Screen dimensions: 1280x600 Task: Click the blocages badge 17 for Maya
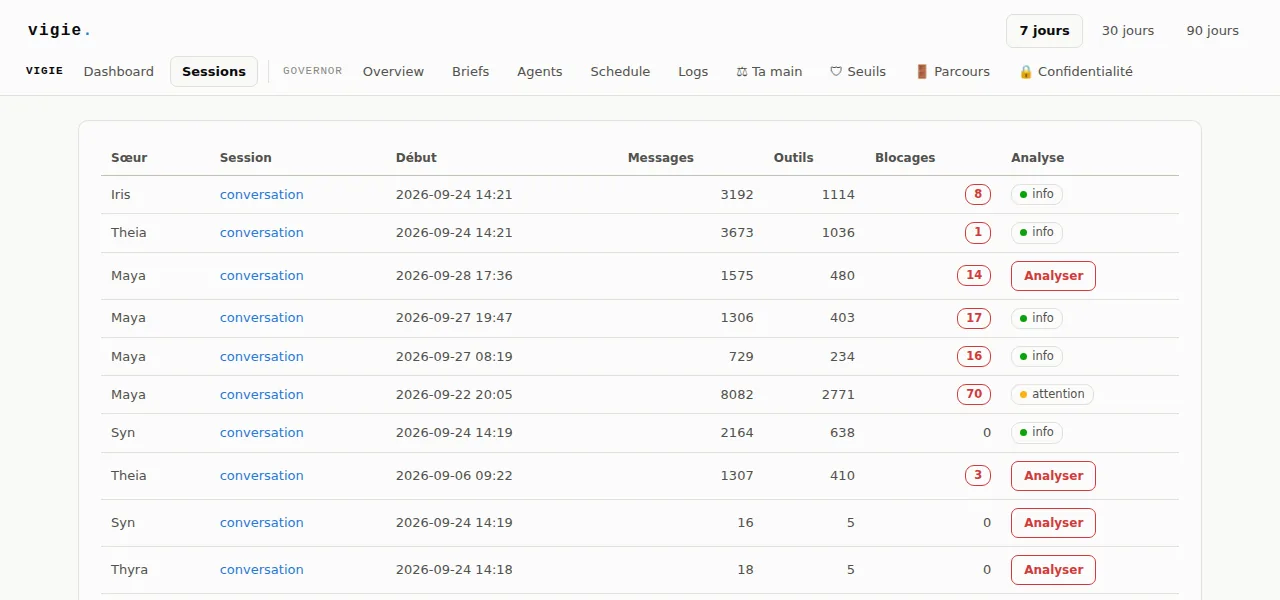974,318
